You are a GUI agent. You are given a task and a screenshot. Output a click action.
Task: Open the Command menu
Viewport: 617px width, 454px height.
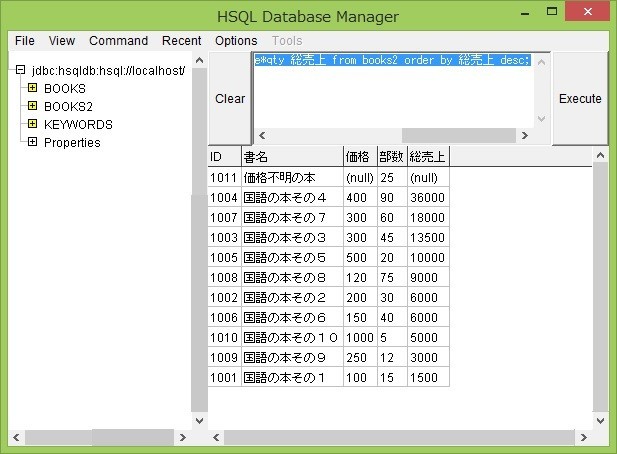118,41
